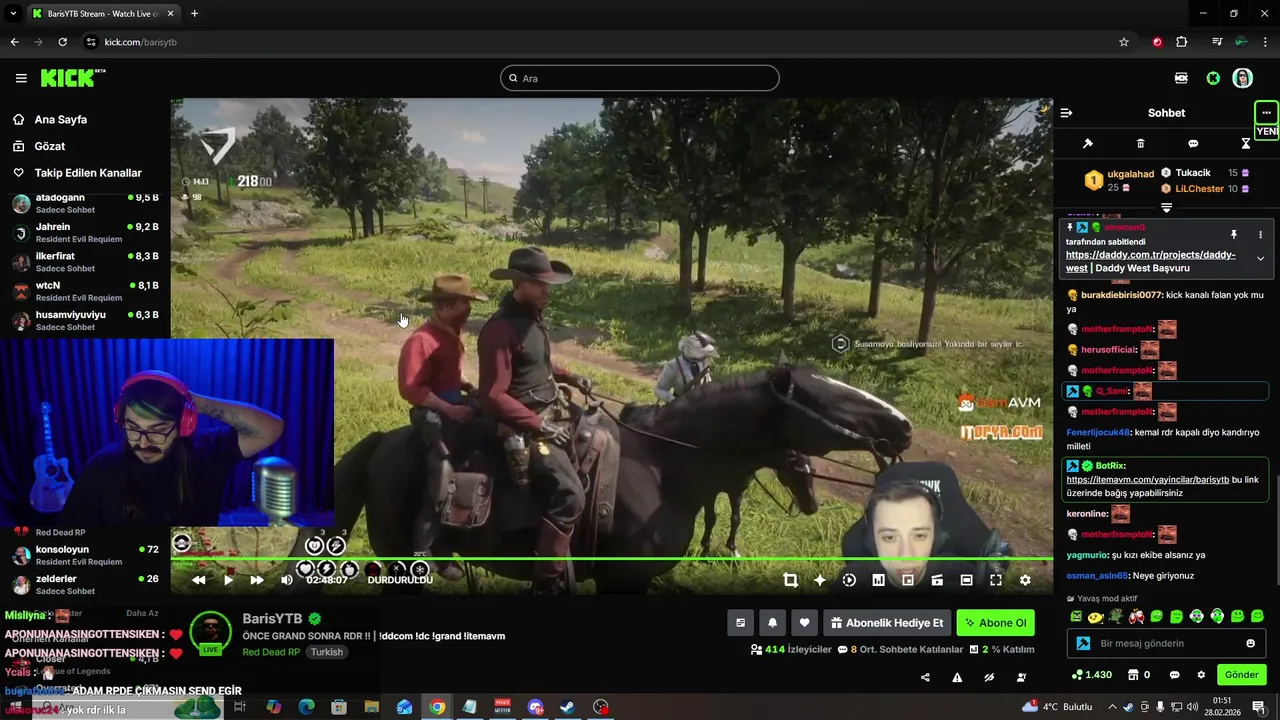Open wtcN channel in the sidebar
This screenshot has height=720, width=1280.
point(85,291)
